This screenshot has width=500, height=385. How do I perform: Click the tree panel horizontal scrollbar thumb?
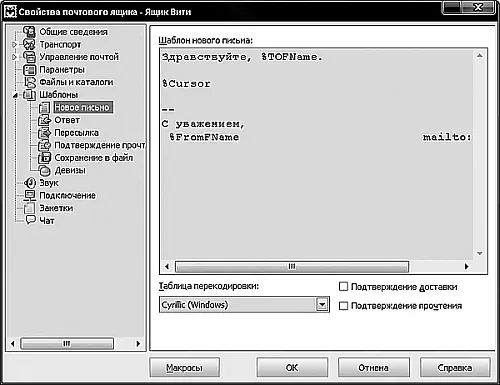pos(67,343)
